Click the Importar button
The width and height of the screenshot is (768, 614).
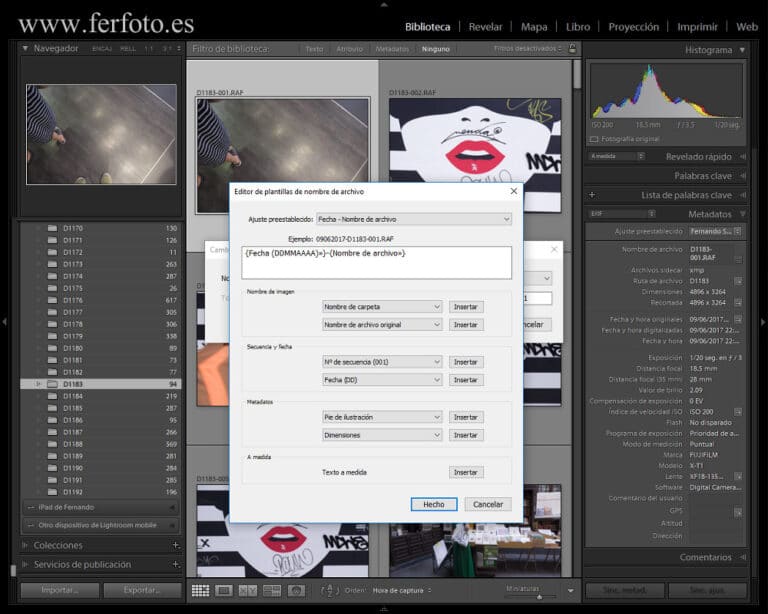coord(60,590)
